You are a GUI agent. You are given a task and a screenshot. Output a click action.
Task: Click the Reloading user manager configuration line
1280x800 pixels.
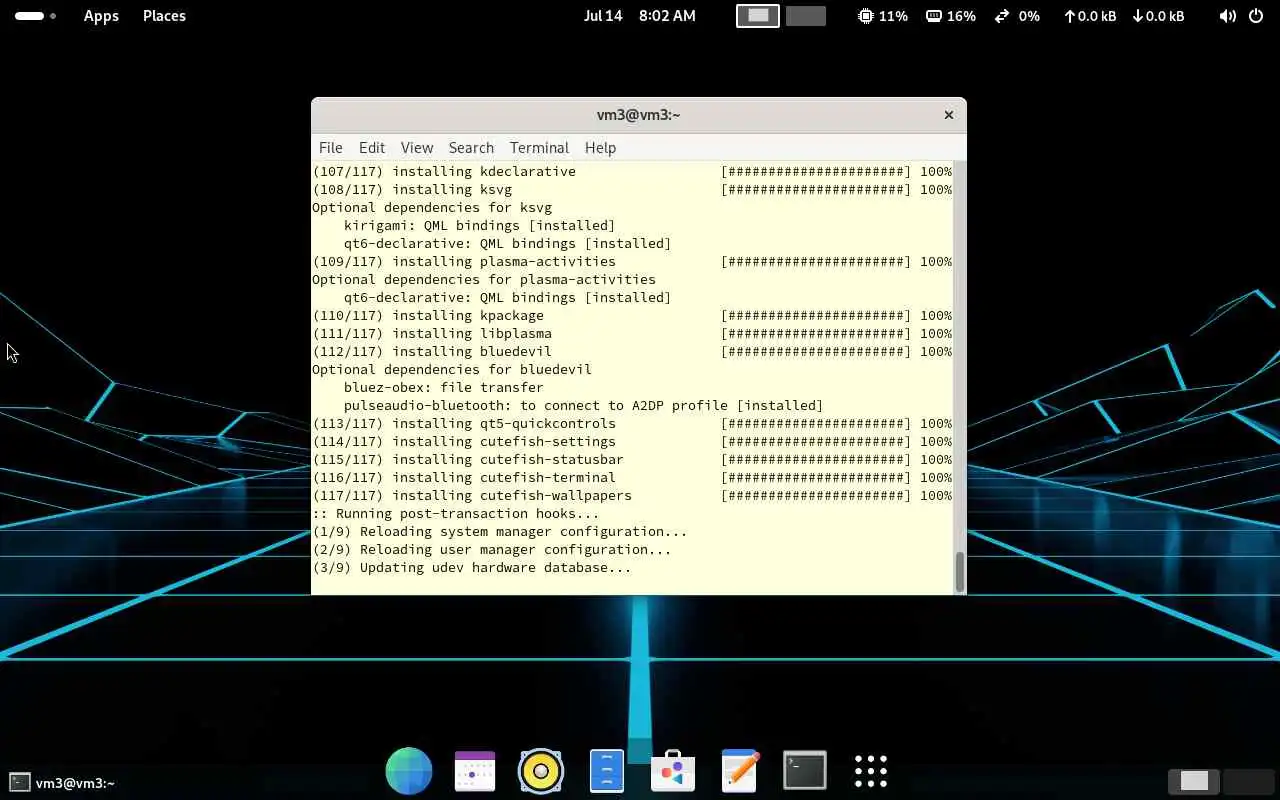point(492,549)
